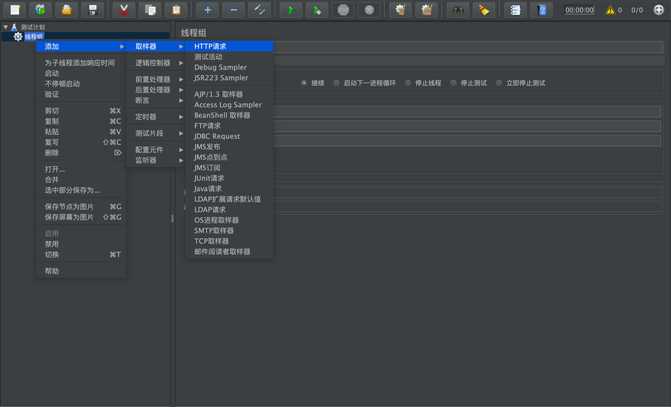Choose Java请求 menu entry
The width and height of the screenshot is (671, 407).
230,189
